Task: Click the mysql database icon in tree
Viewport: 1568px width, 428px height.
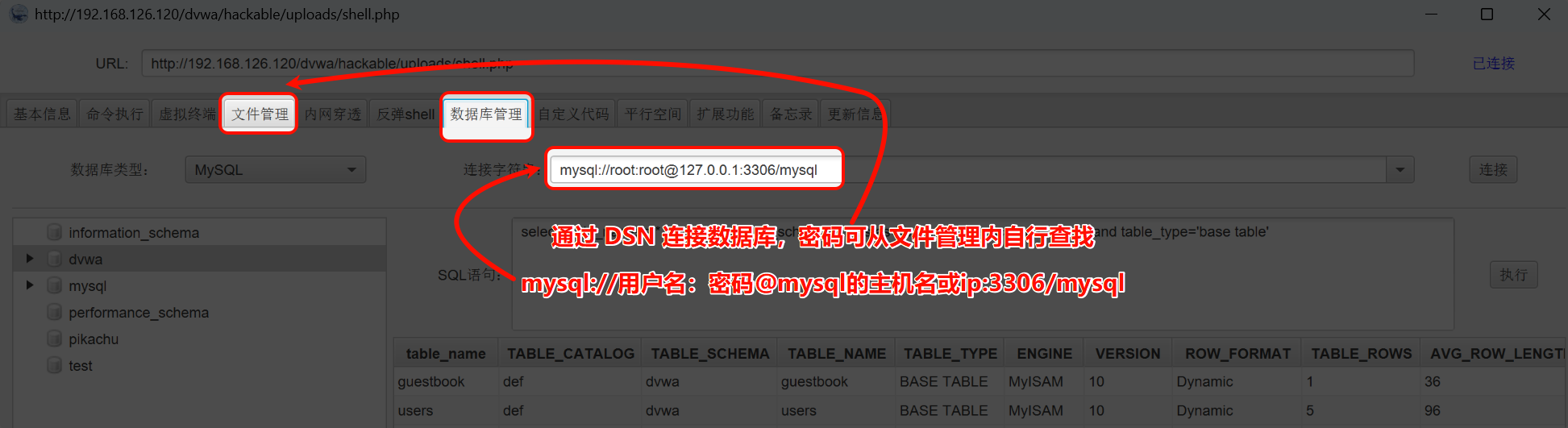Action: point(54,286)
